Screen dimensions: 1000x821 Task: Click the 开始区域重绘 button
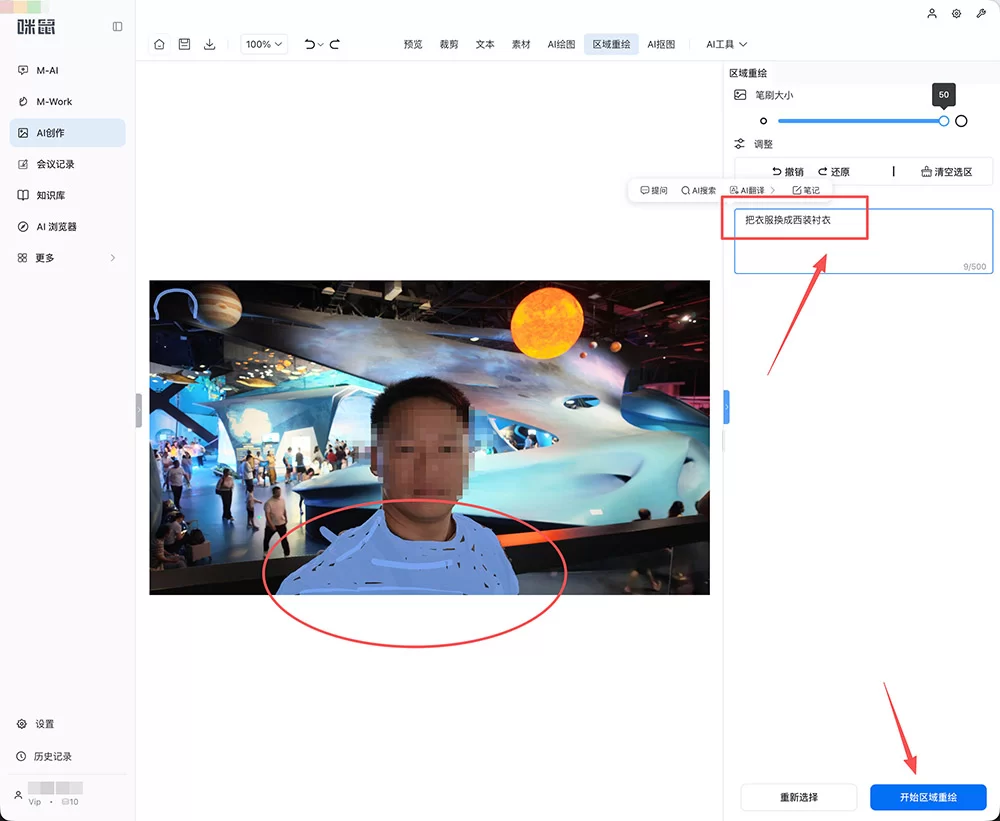point(928,797)
